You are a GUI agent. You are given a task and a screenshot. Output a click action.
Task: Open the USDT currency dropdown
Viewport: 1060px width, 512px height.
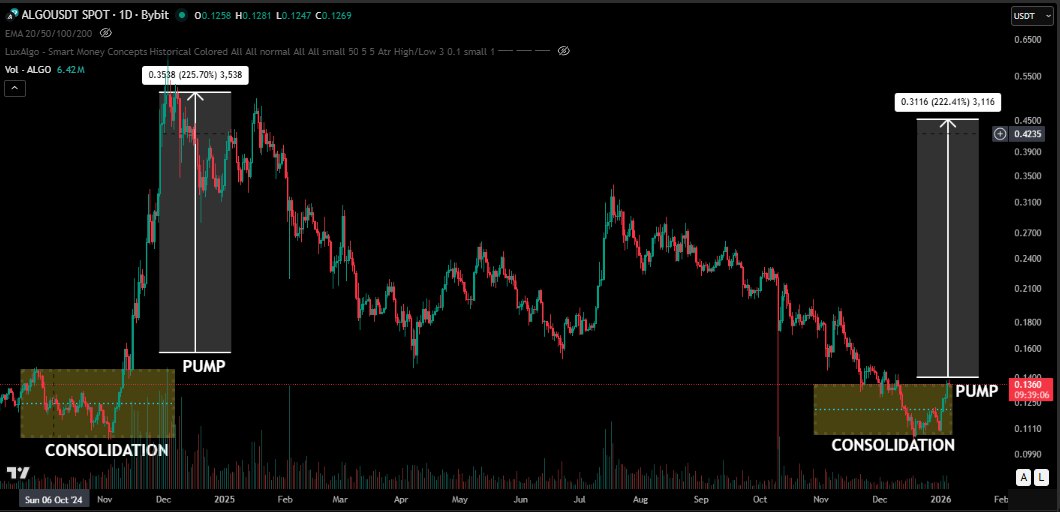(1032, 16)
